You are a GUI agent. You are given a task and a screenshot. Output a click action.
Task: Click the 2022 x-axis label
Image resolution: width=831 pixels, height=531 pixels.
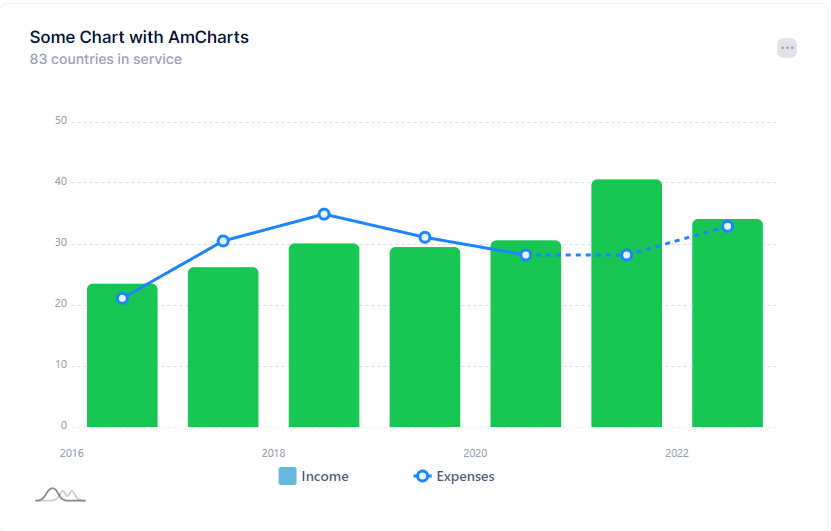[x=677, y=453]
